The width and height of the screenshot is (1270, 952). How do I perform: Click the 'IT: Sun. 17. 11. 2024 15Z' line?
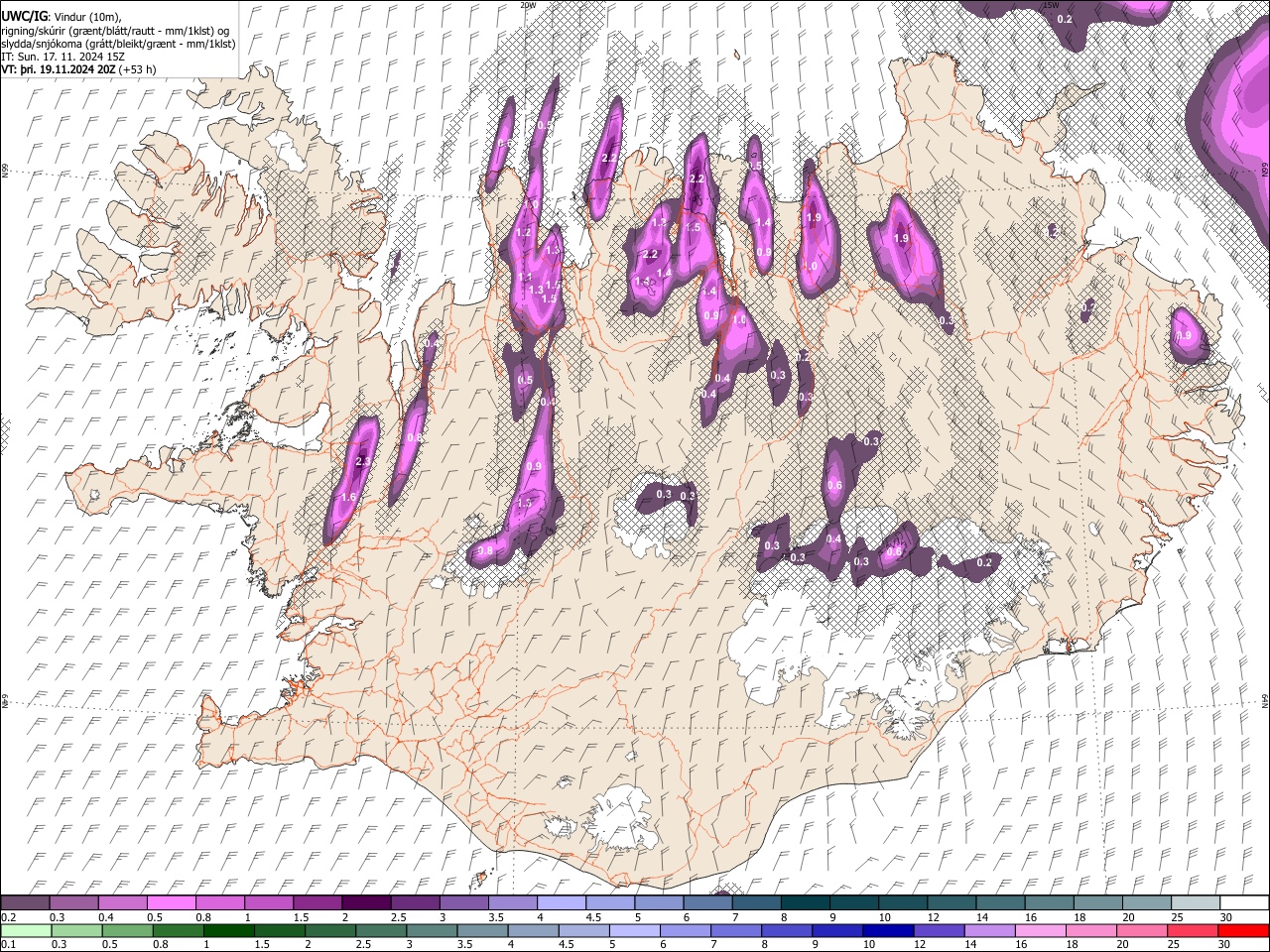pyautogui.click(x=63, y=57)
